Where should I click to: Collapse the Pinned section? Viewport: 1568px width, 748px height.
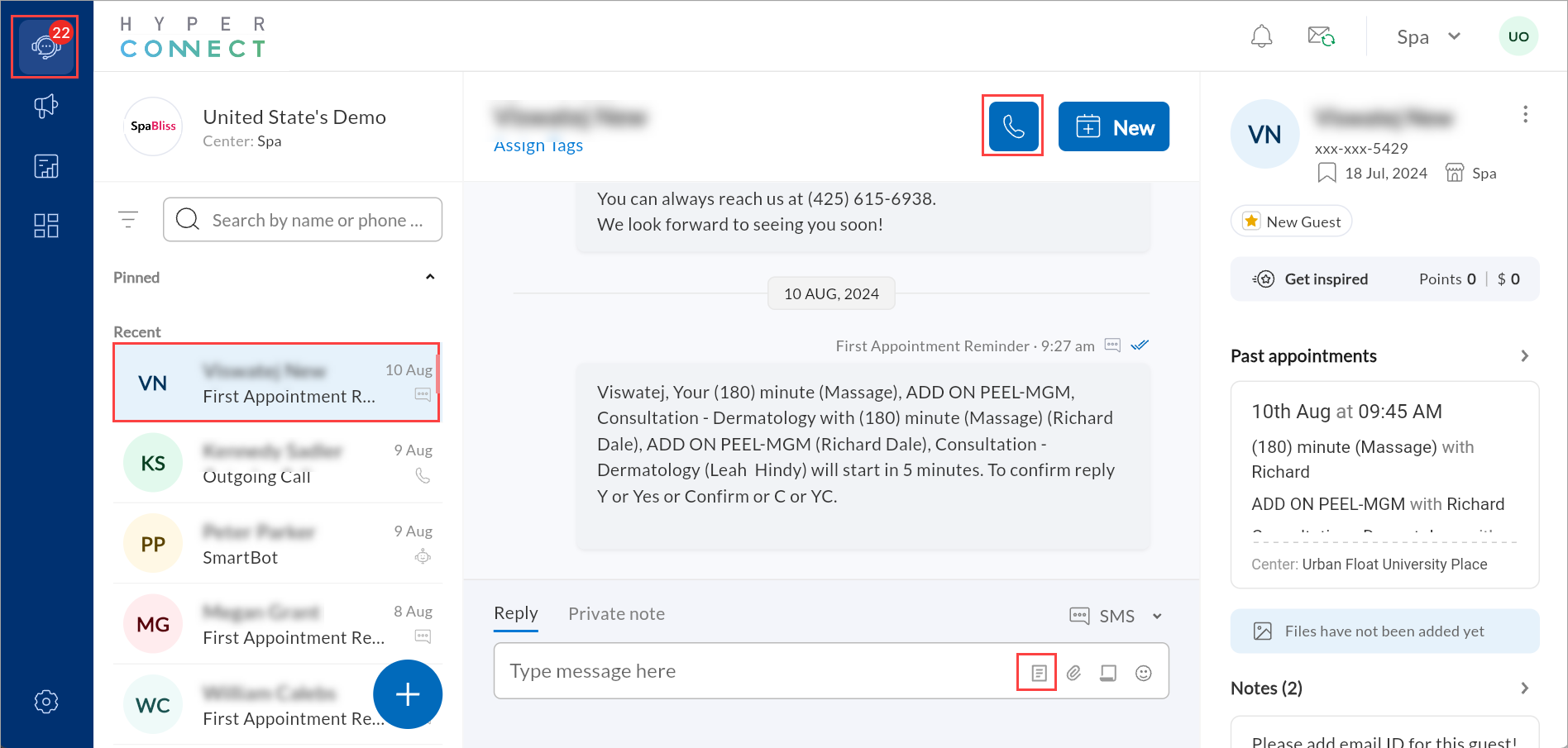pos(430,277)
